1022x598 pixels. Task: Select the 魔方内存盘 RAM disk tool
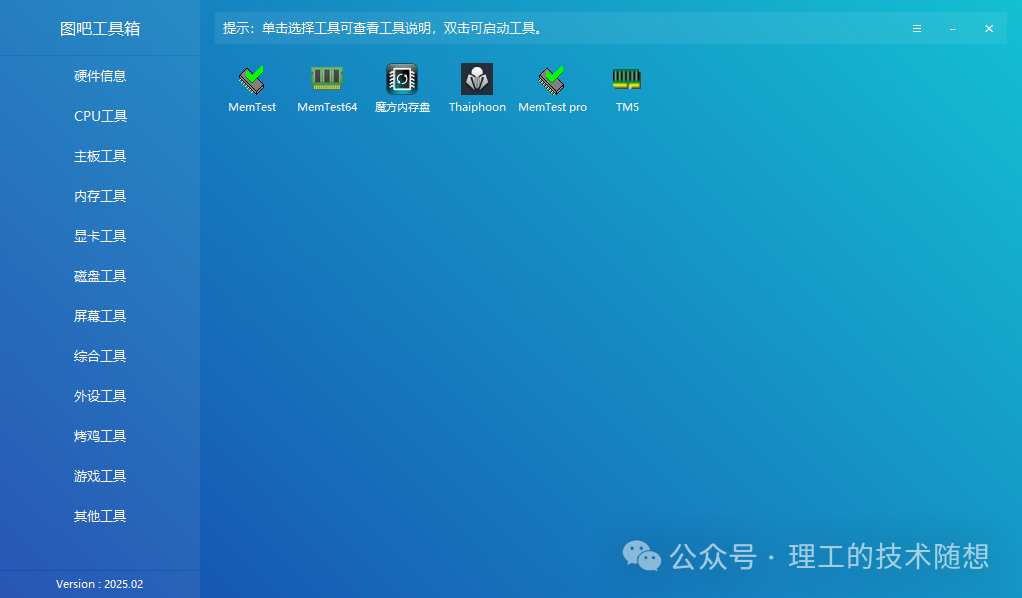pos(402,87)
